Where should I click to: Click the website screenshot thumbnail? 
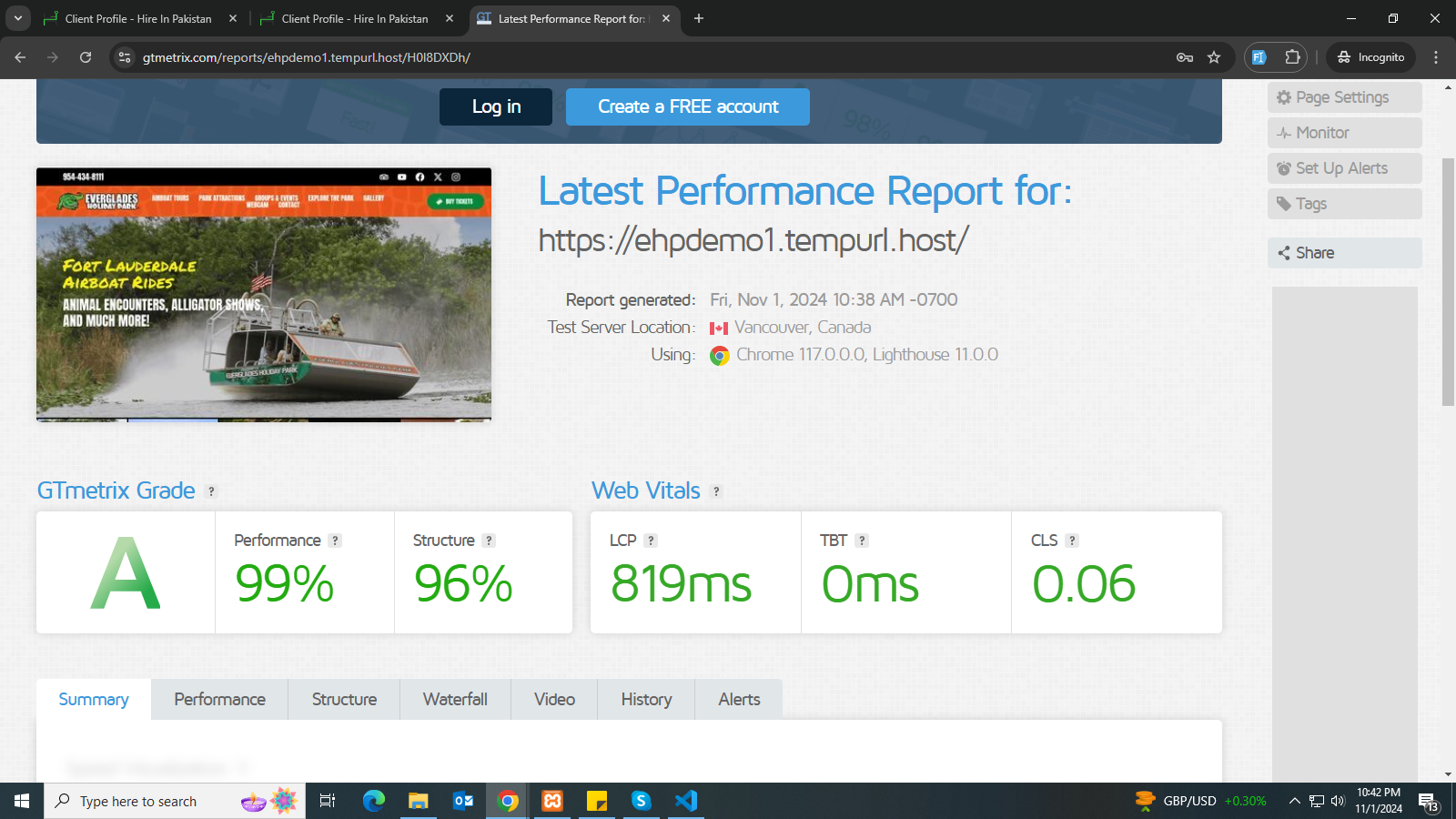point(264,294)
